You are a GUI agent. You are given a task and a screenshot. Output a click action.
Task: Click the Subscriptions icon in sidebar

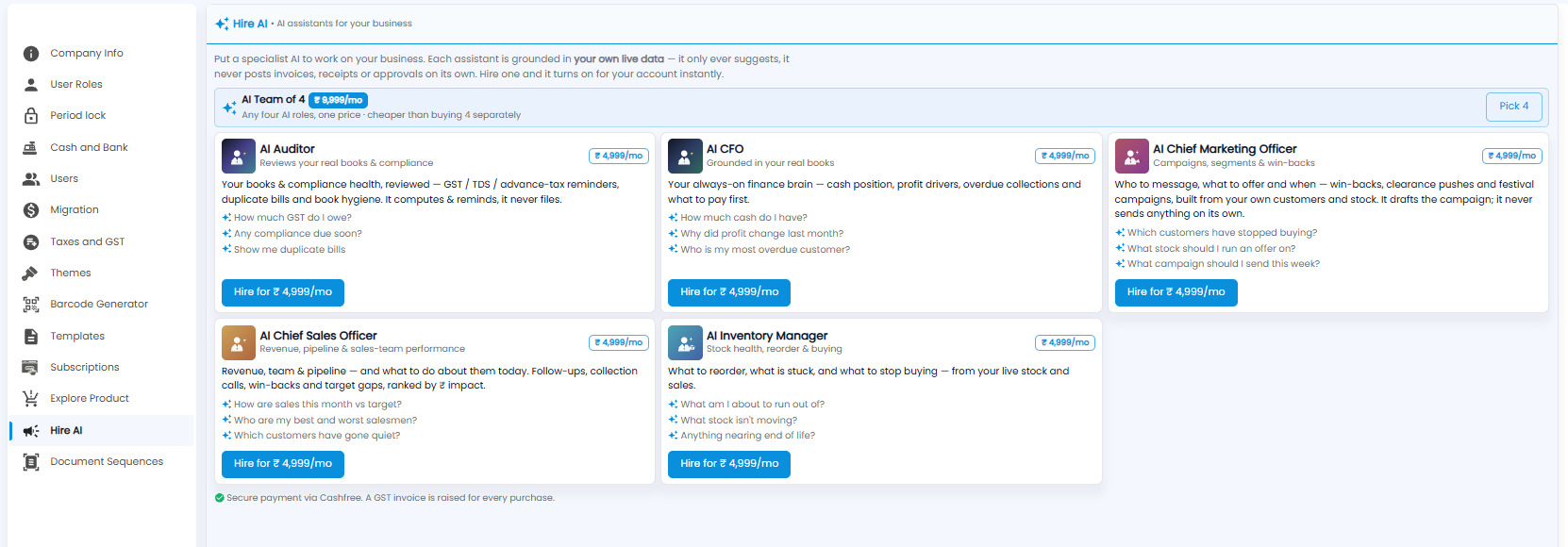click(31, 368)
